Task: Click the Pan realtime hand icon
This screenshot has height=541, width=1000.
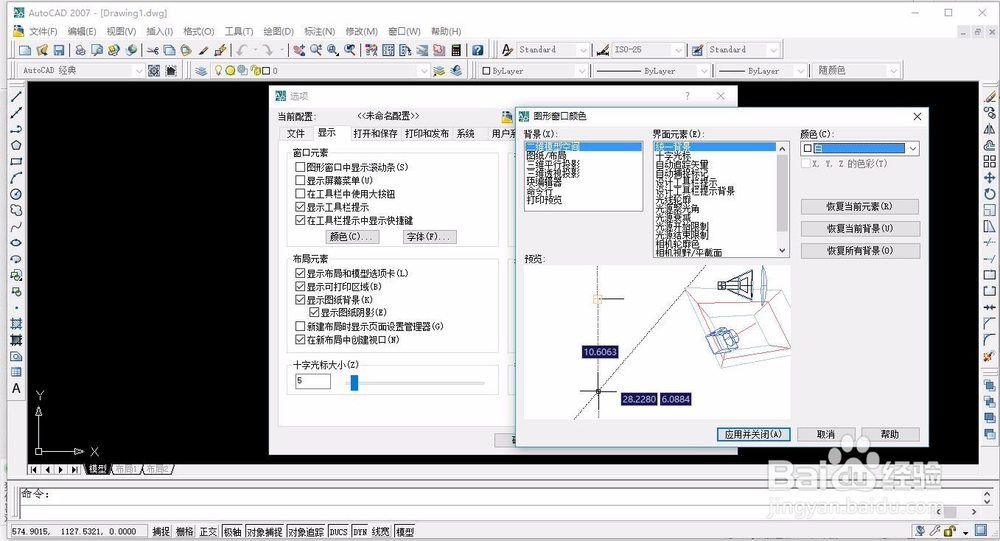Action: point(298,50)
